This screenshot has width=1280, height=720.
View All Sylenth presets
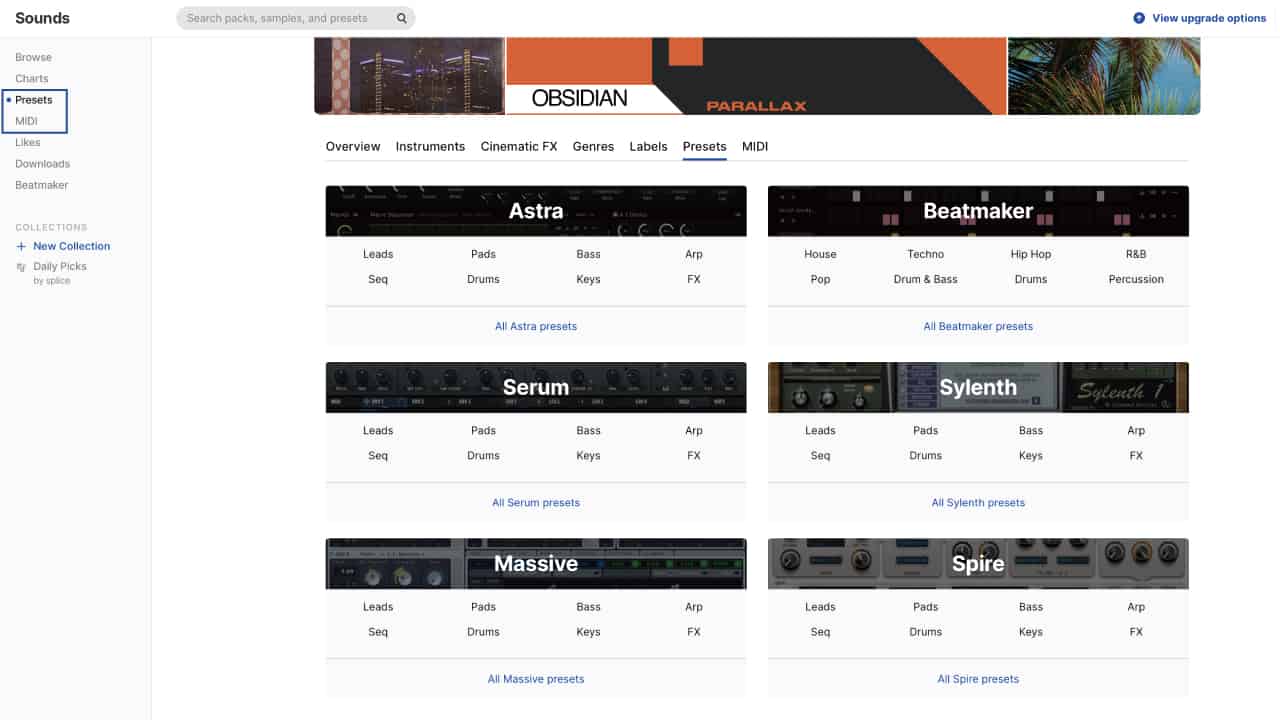[978, 502]
